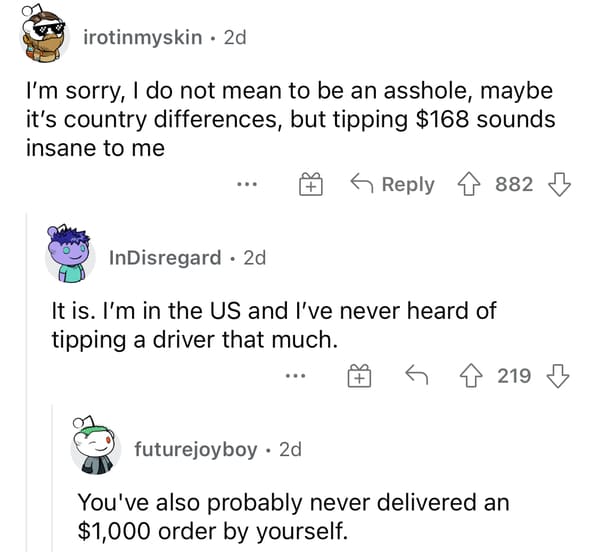Reply to irotinmyskin's comment
599x552 pixels.
pyautogui.click(x=393, y=185)
